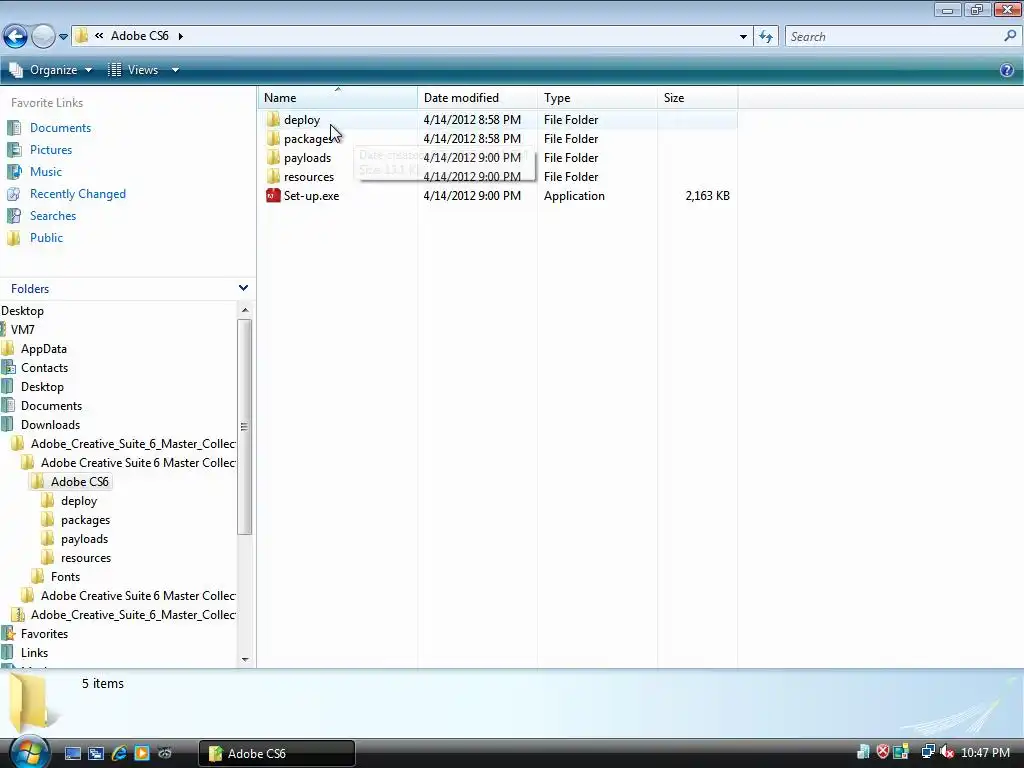Open the recent pages dropdown arrow
1024x768 pixels.
(x=63, y=37)
